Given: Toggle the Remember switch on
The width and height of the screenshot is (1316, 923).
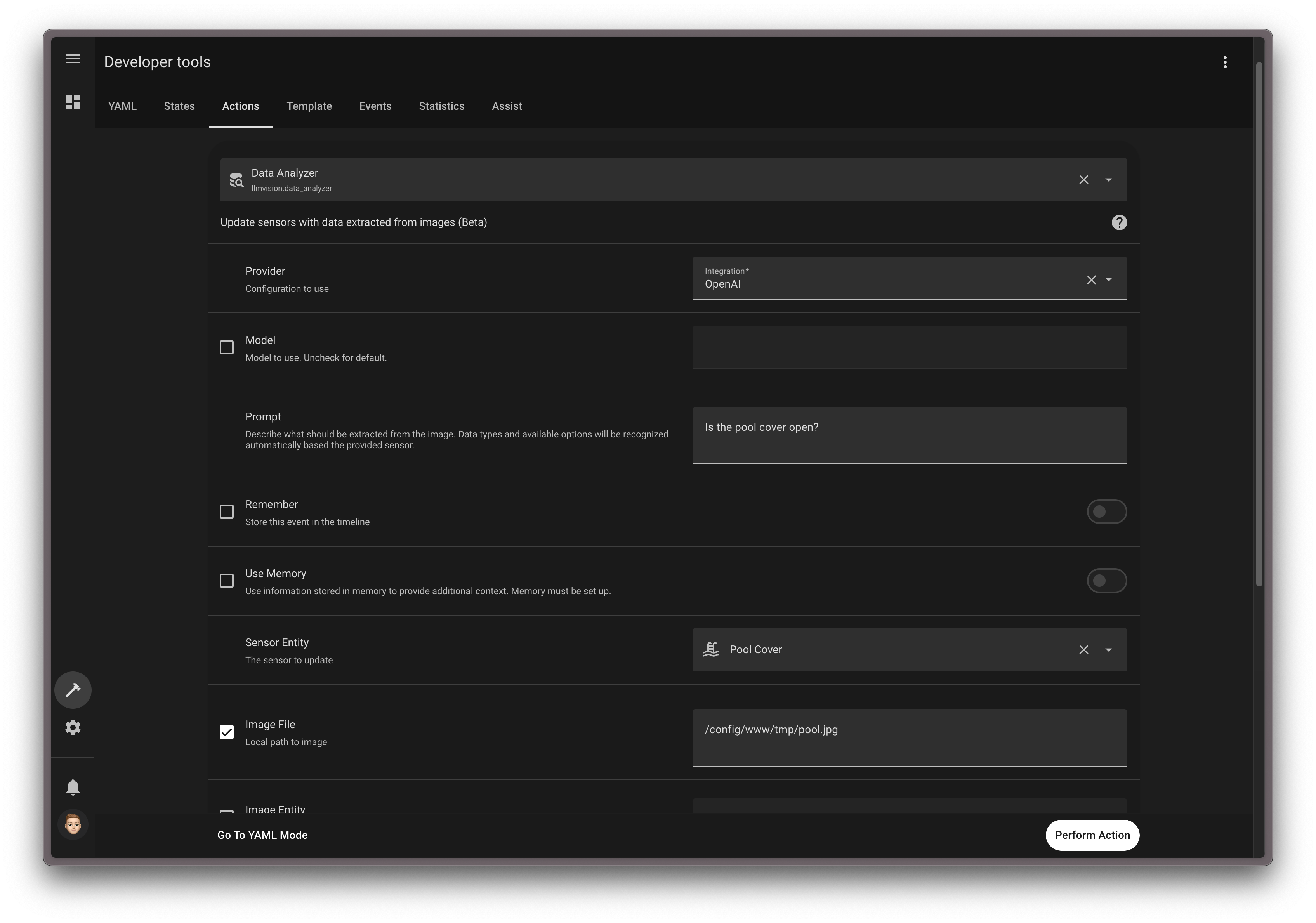Looking at the screenshot, I should pos(1106,512).
